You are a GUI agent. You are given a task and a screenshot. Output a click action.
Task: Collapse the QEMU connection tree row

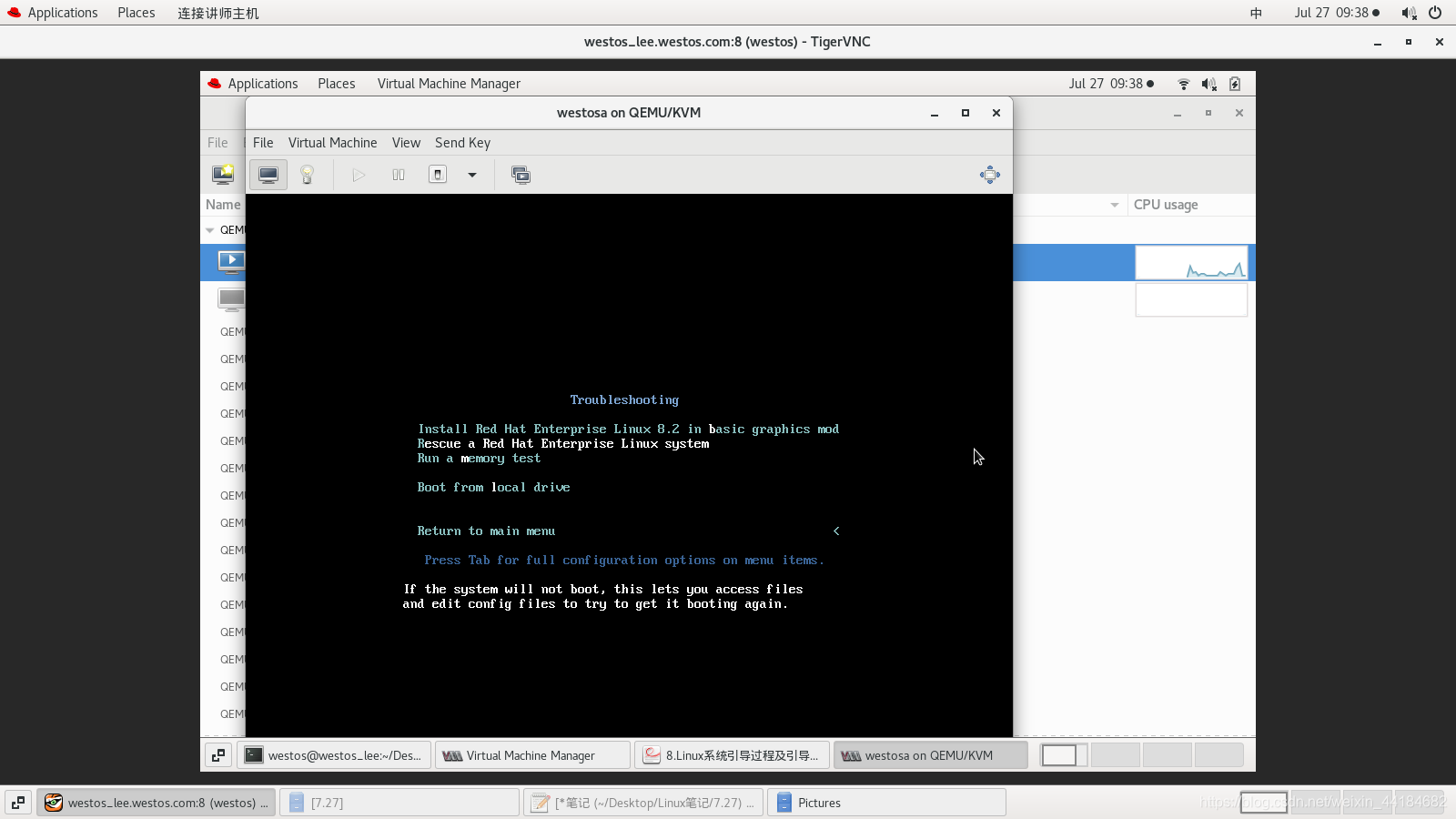210,230
